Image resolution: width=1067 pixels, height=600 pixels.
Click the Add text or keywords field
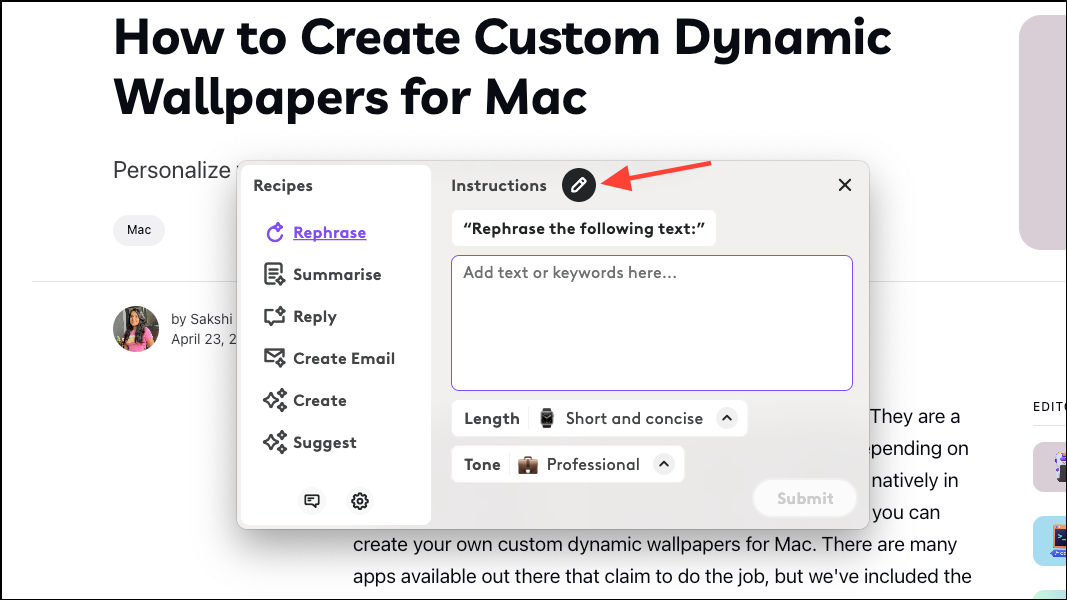click(x=652, y=323)
